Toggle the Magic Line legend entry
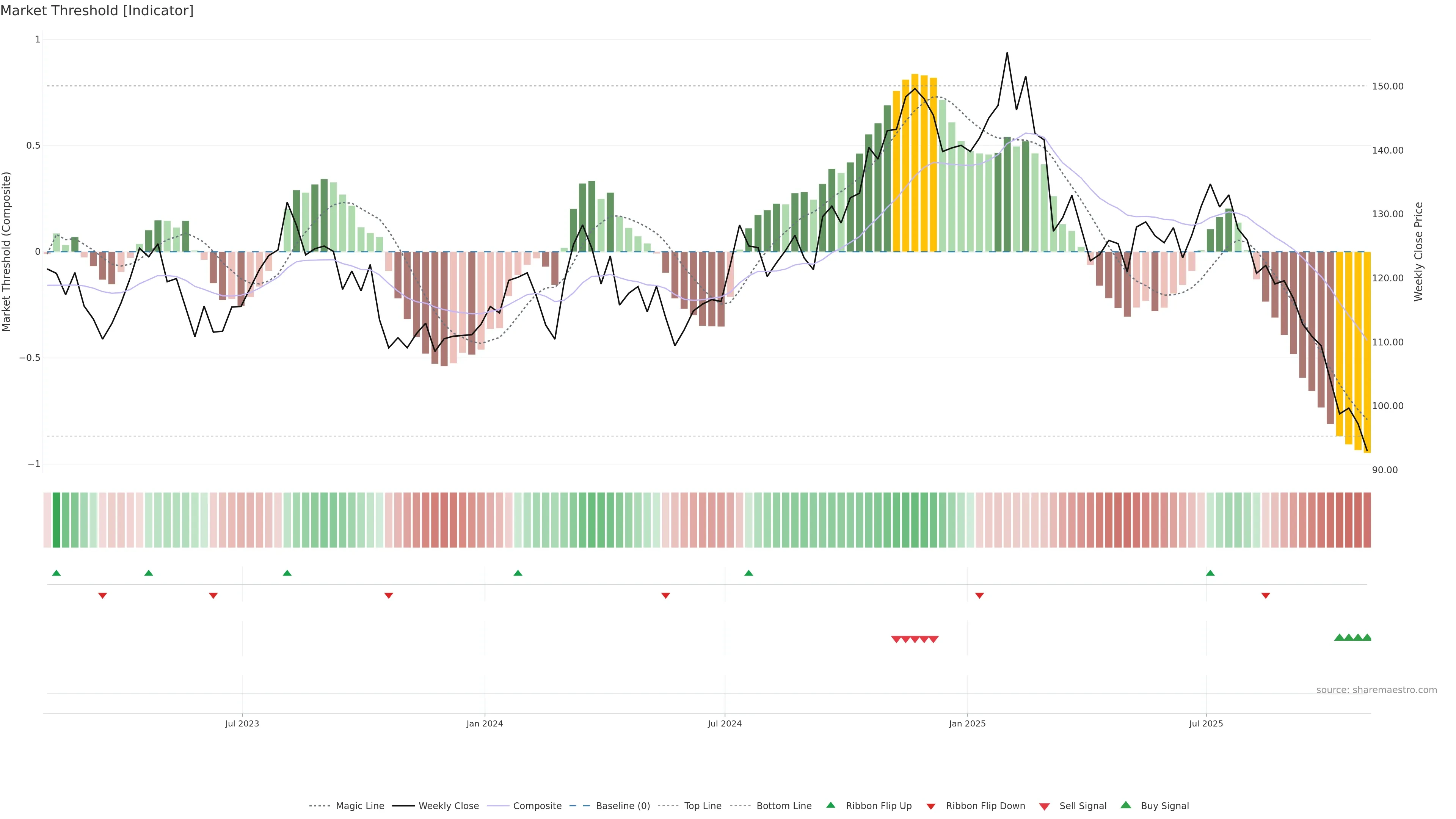This screenshot has height=819, width=1456. point(359,806)
